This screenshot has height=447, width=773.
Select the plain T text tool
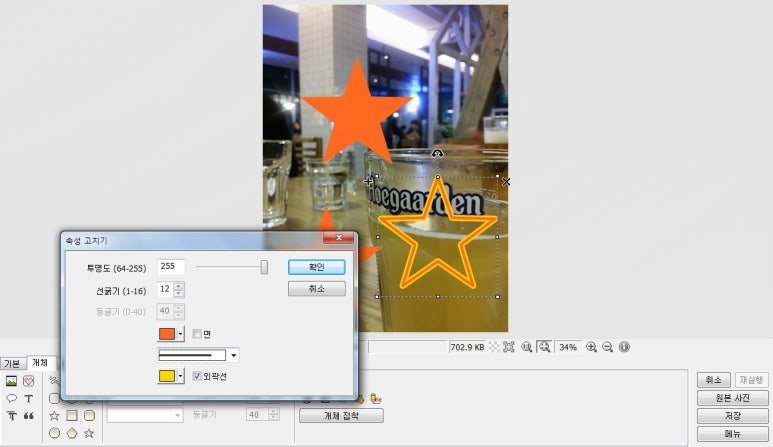tap(29, 398)
